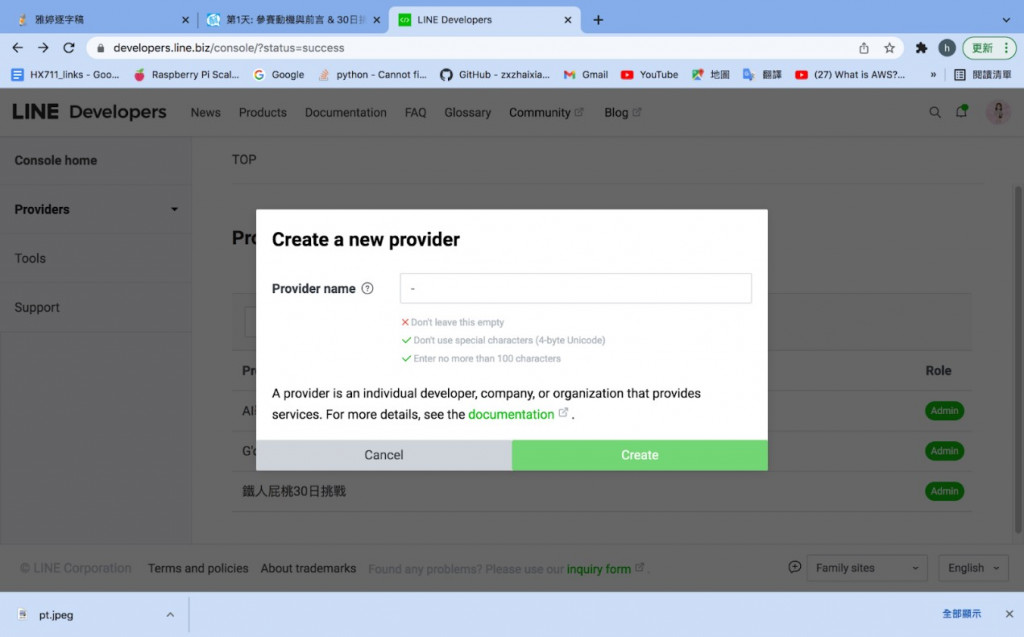This screenshot has height=637, width=1024.
Task: Show more bookmarks with the » chevron
Action: coord(933,74)
